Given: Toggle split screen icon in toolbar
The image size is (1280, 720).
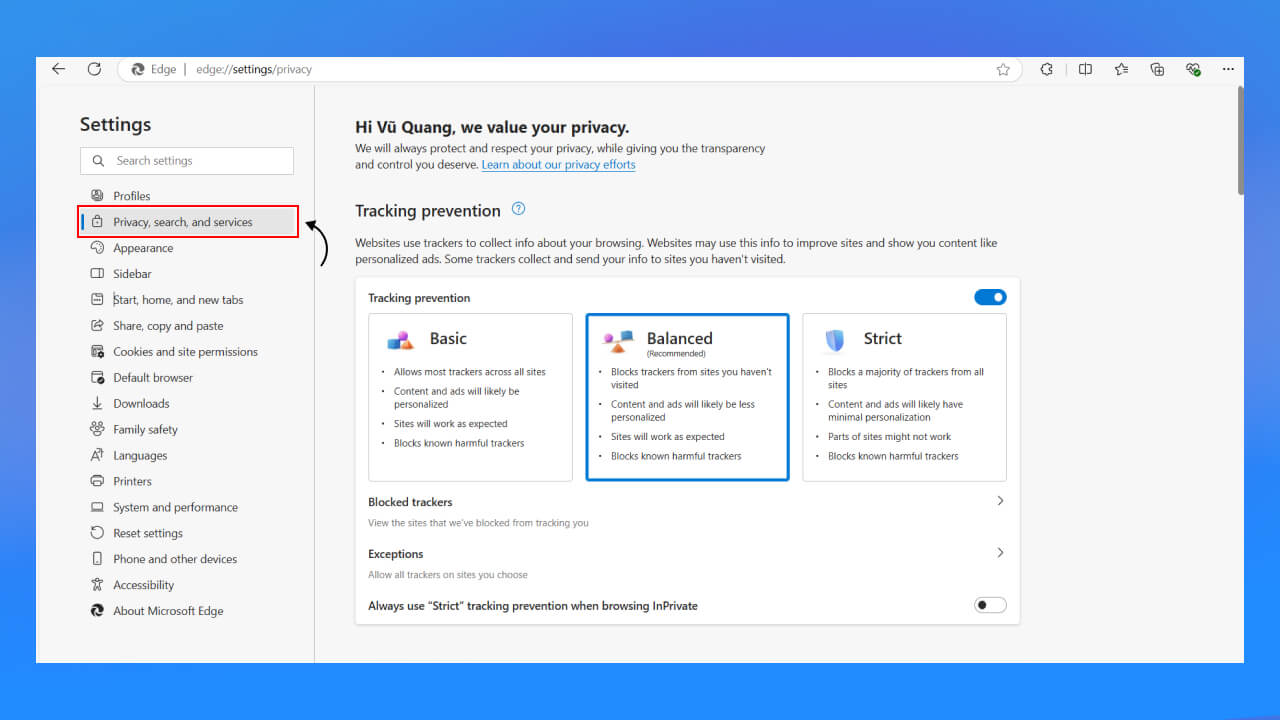Looking at the screenshot, I should [1085, 69].
